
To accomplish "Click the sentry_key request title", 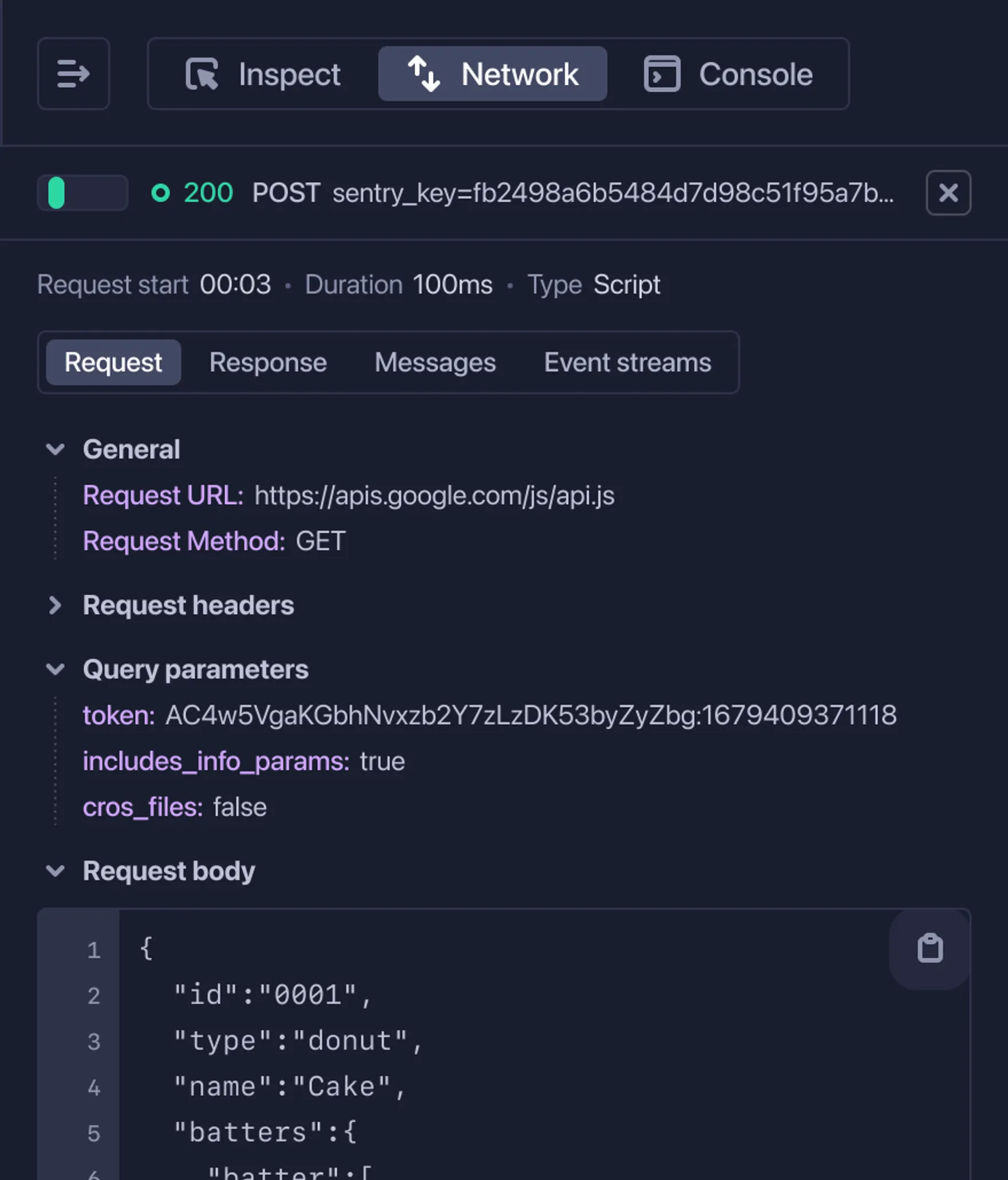I will [x=612, y=193].
